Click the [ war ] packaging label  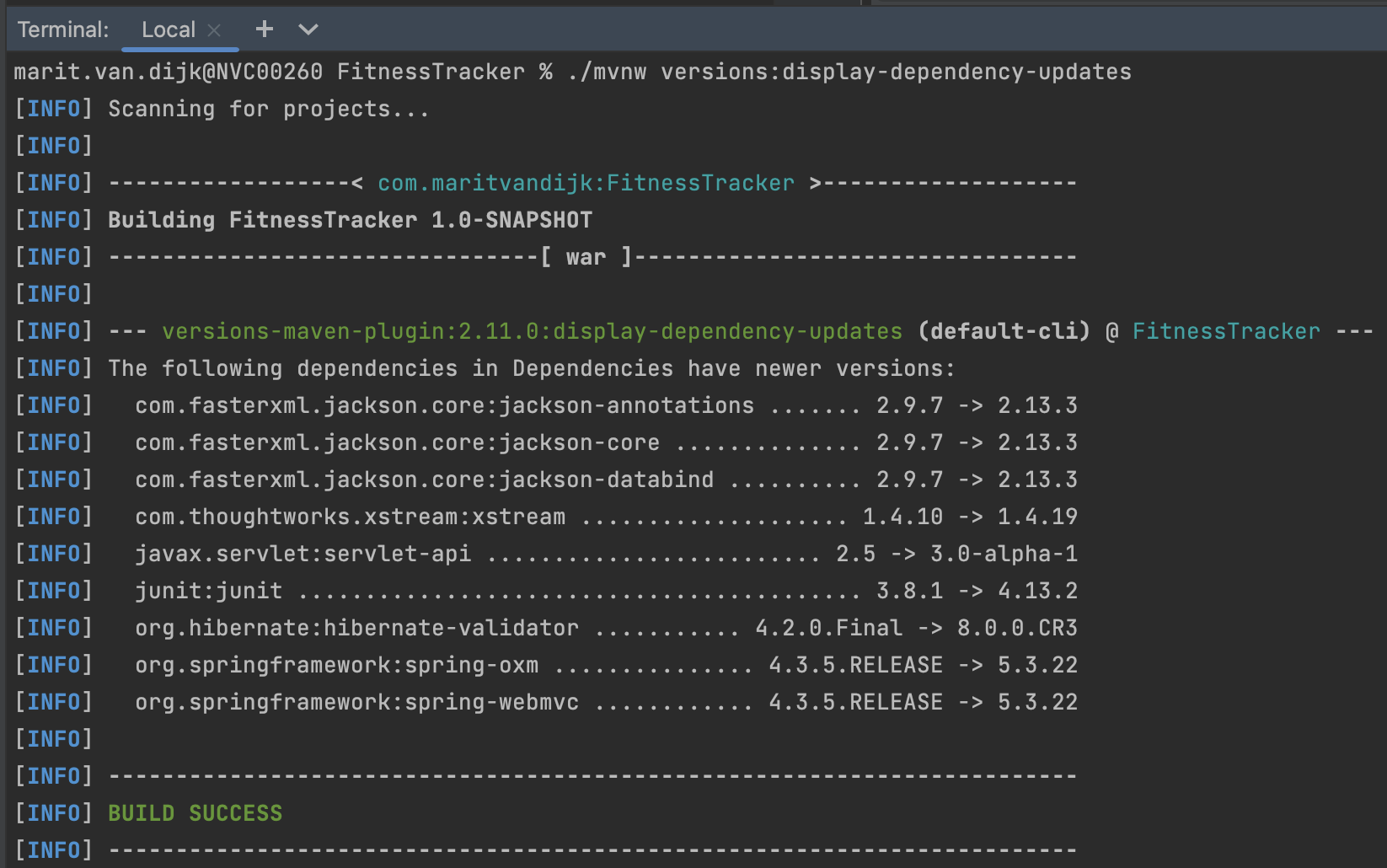[586, 256]
